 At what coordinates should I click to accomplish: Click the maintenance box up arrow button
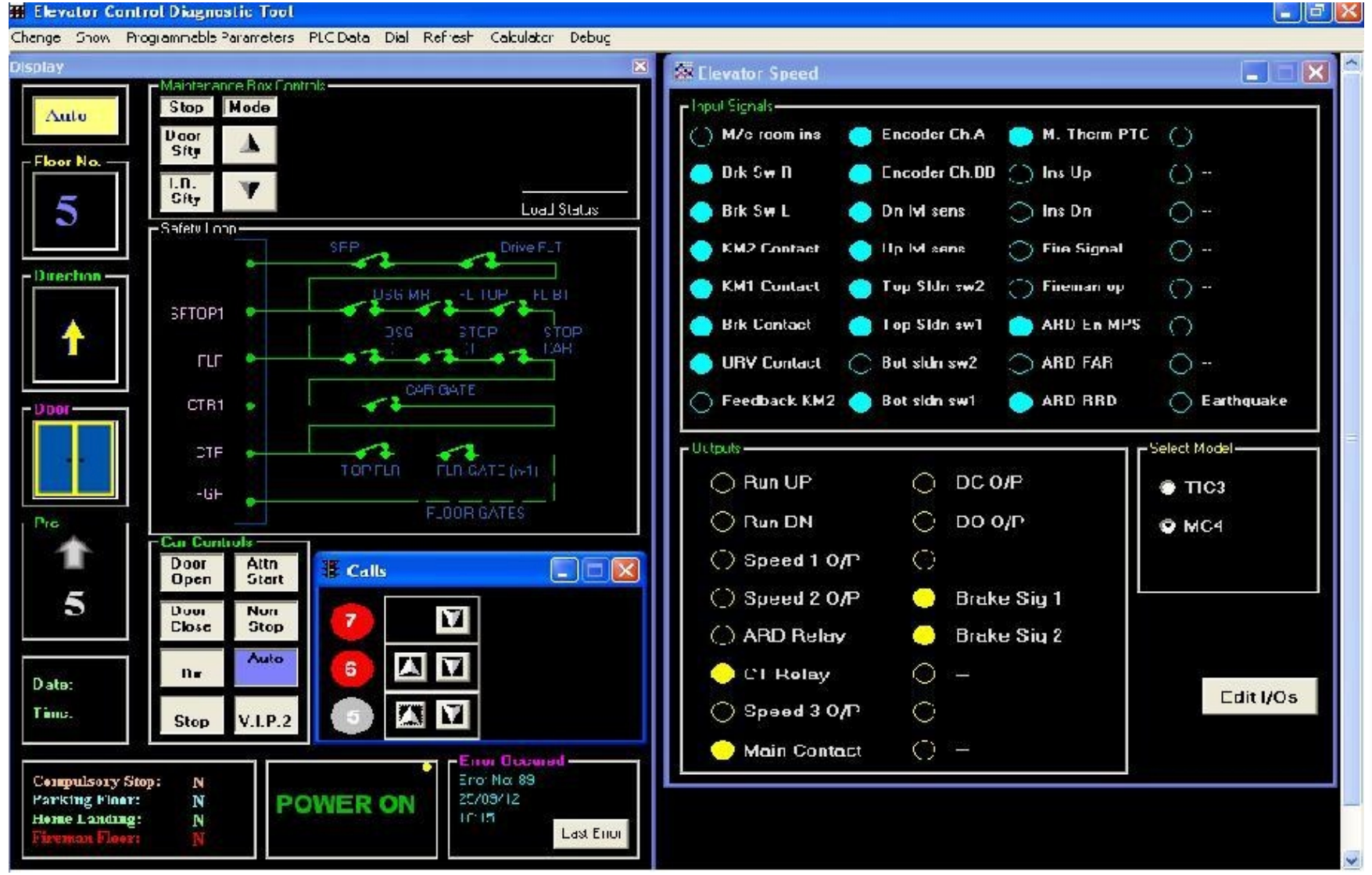pyautogui.click(x=249, y=145)
